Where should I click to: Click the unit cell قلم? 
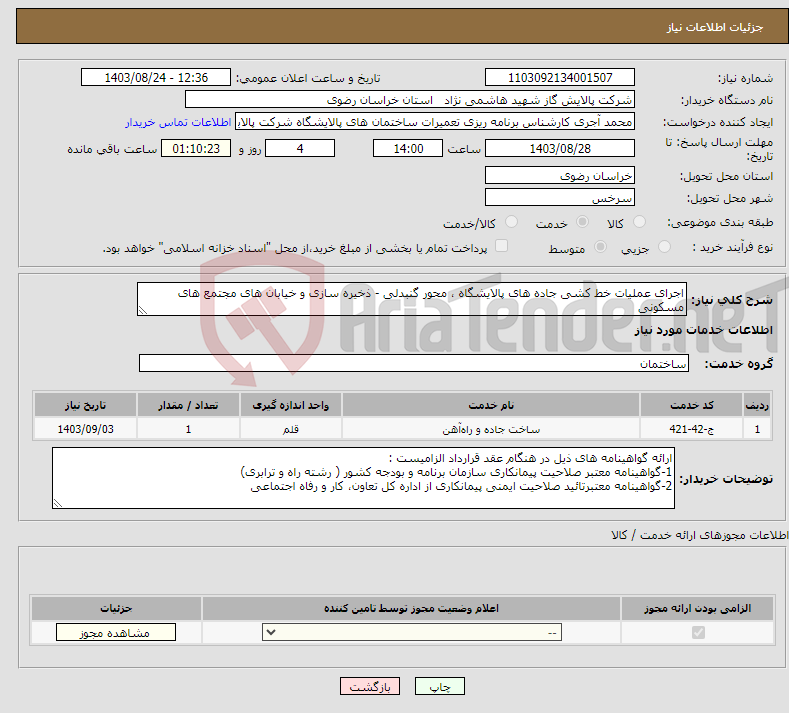tap(291, 429)
